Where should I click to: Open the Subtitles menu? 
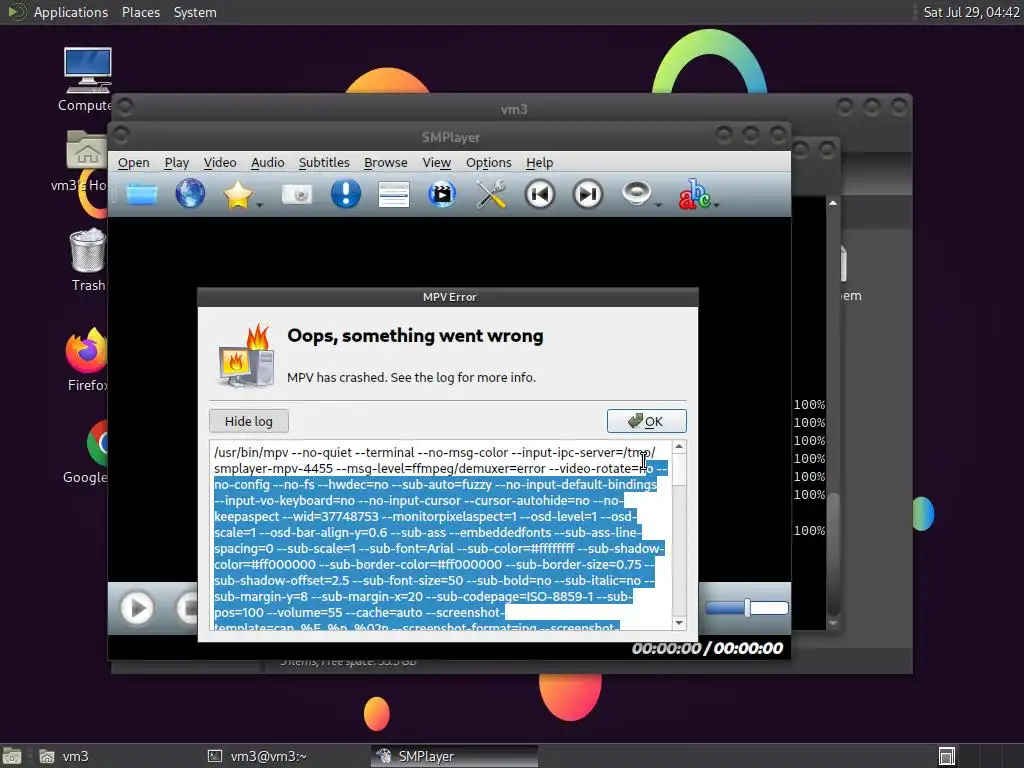click(324, 163)
